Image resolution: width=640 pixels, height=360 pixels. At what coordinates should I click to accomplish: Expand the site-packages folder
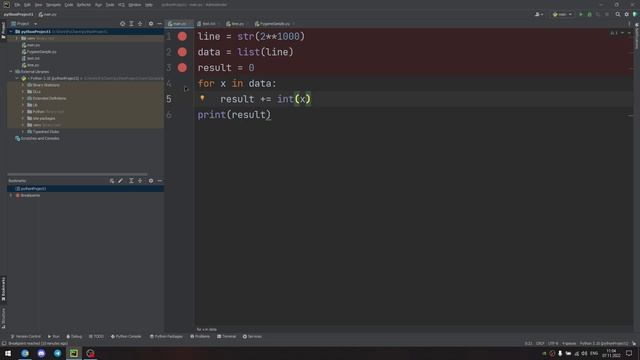[23, 118]
